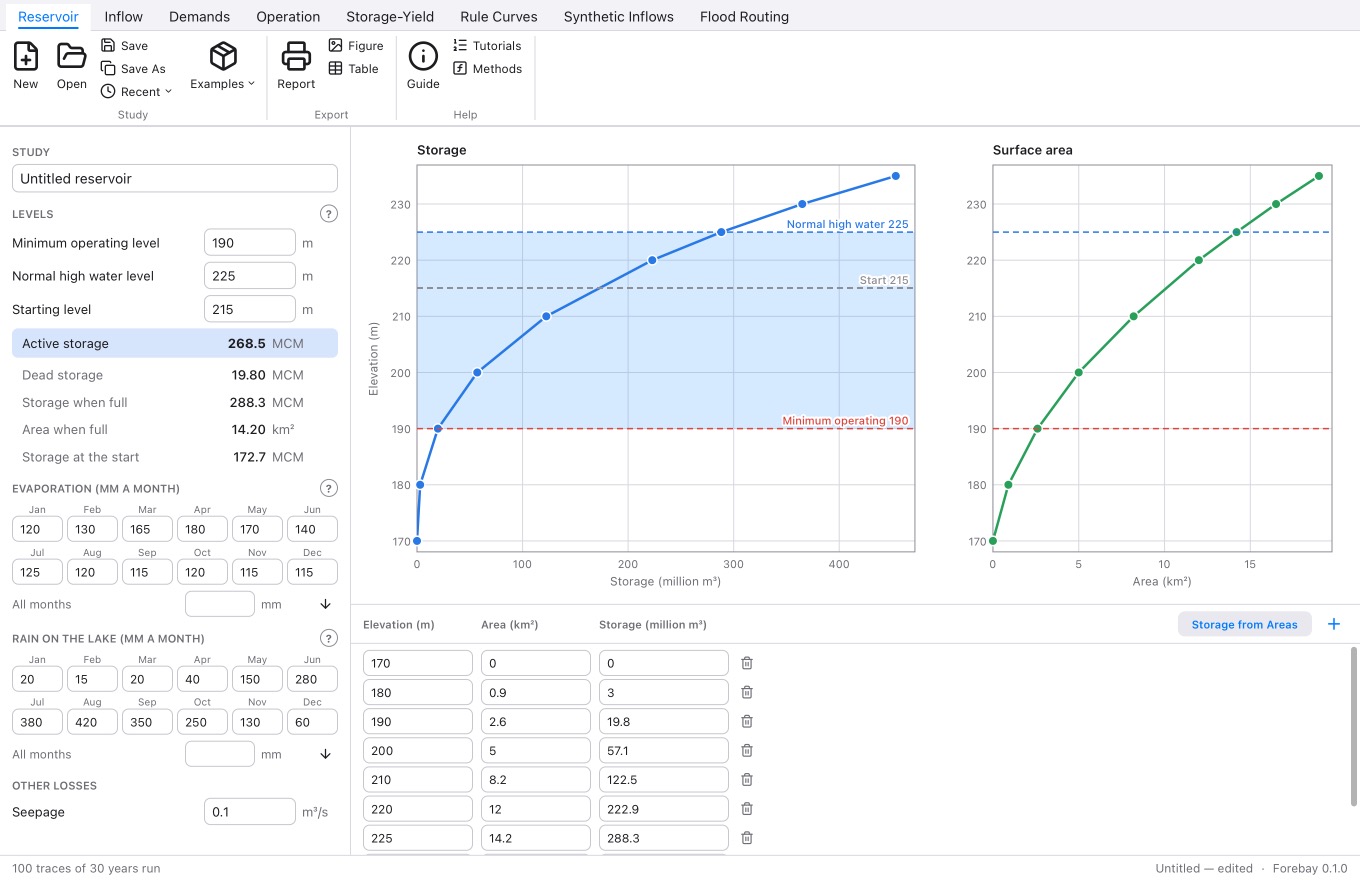
Task: Open a study with the Open folder icon
Action: pyautogui.click(x=71, y=56)
